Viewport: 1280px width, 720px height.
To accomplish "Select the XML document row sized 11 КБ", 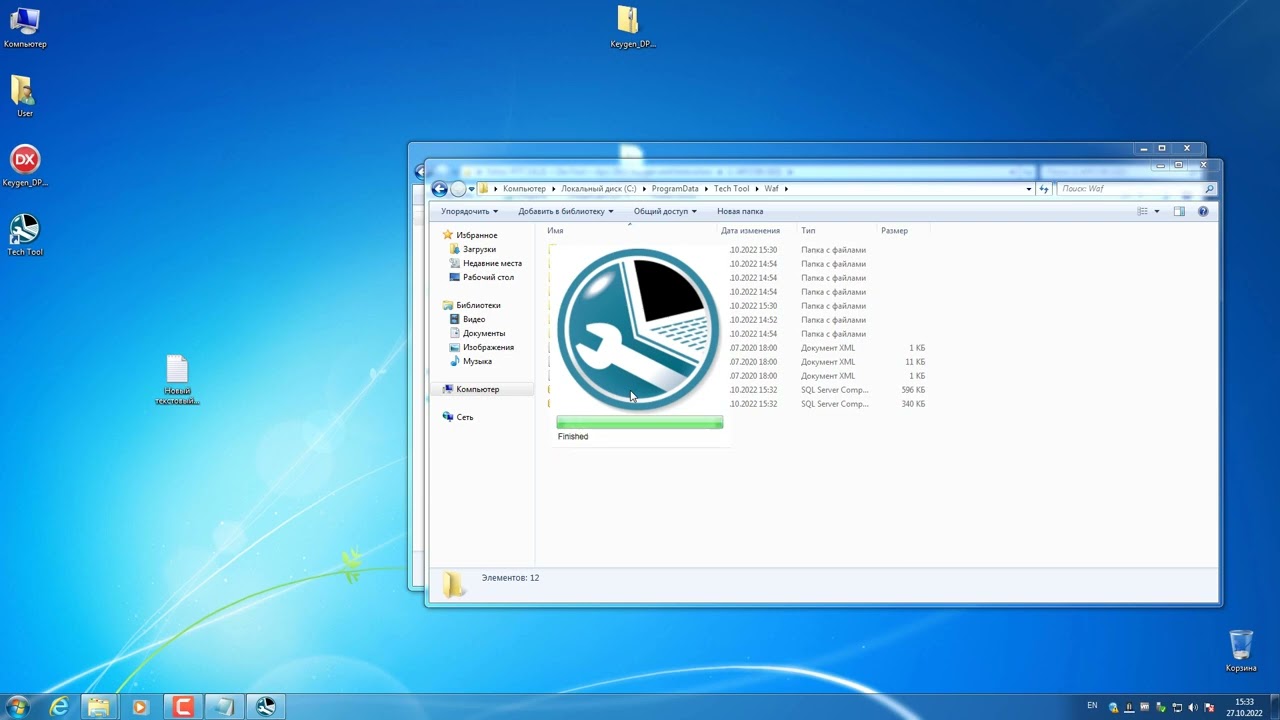I will pyautogui.click(x=738, y=362).
